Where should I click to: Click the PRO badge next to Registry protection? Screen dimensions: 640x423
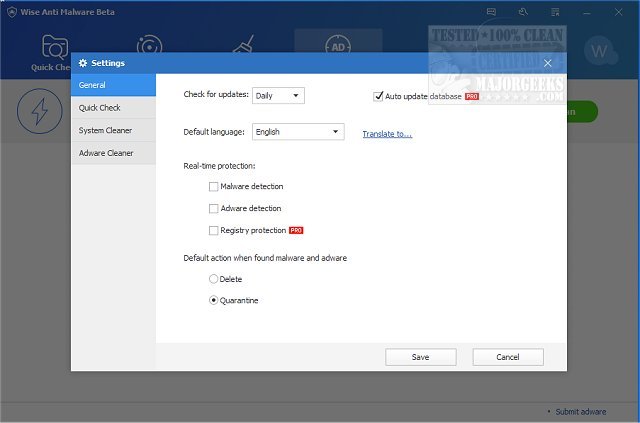coord(296,230)
